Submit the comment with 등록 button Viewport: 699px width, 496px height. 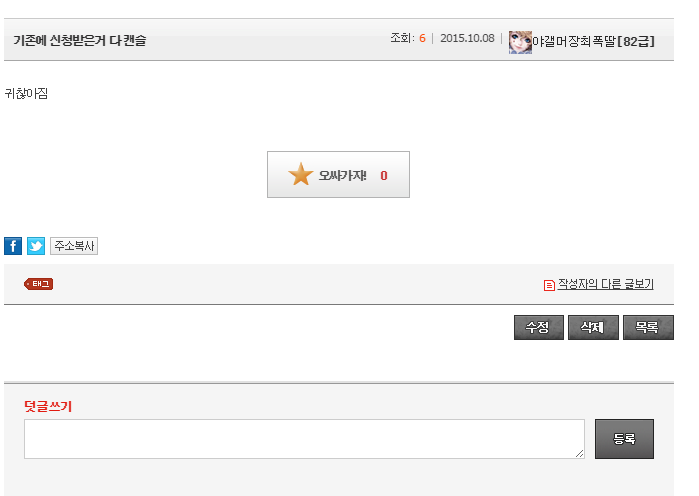(x=624, y=439)
